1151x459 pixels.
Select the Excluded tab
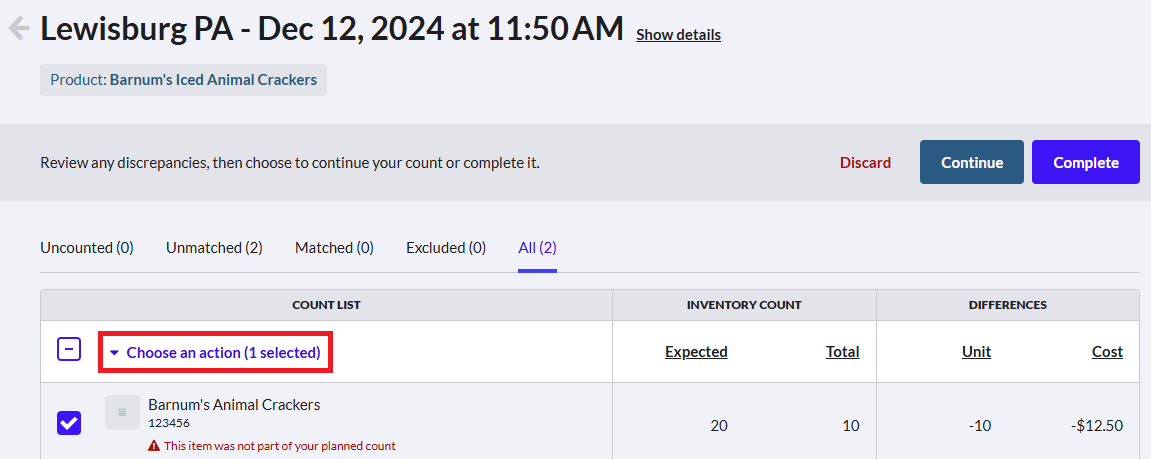[446, 248]
